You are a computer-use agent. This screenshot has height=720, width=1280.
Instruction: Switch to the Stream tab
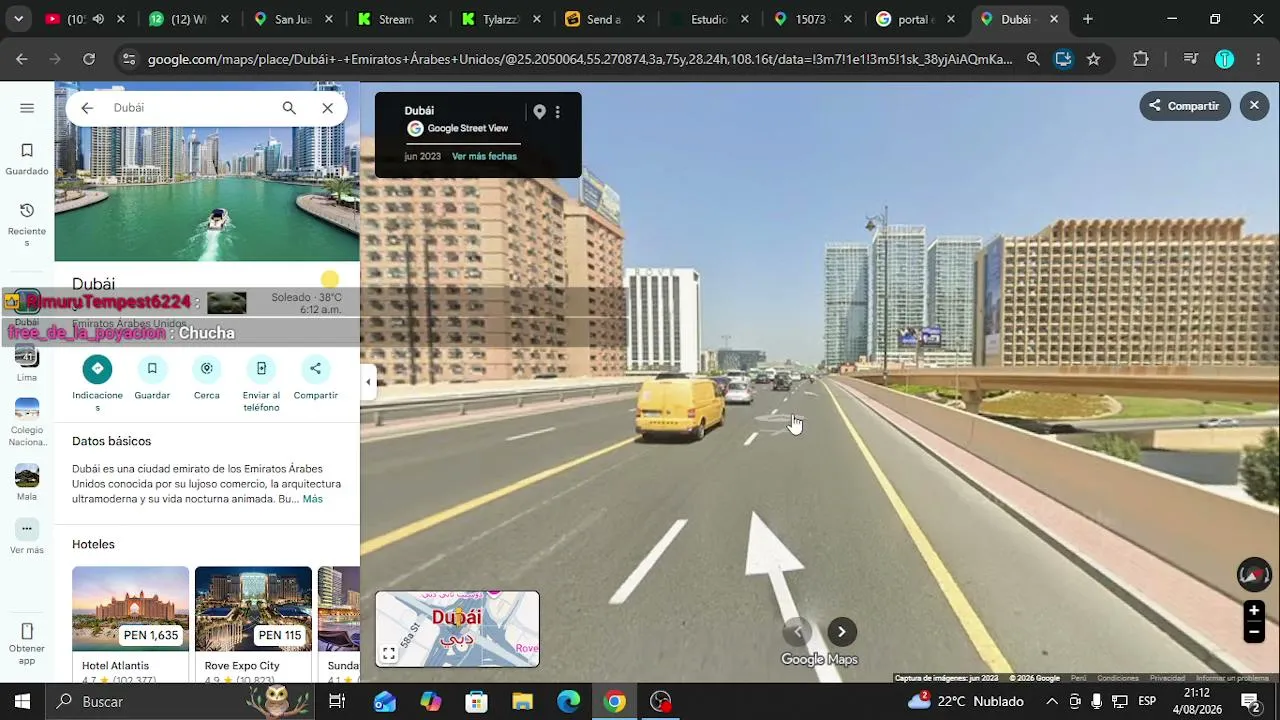click(394, 19)
